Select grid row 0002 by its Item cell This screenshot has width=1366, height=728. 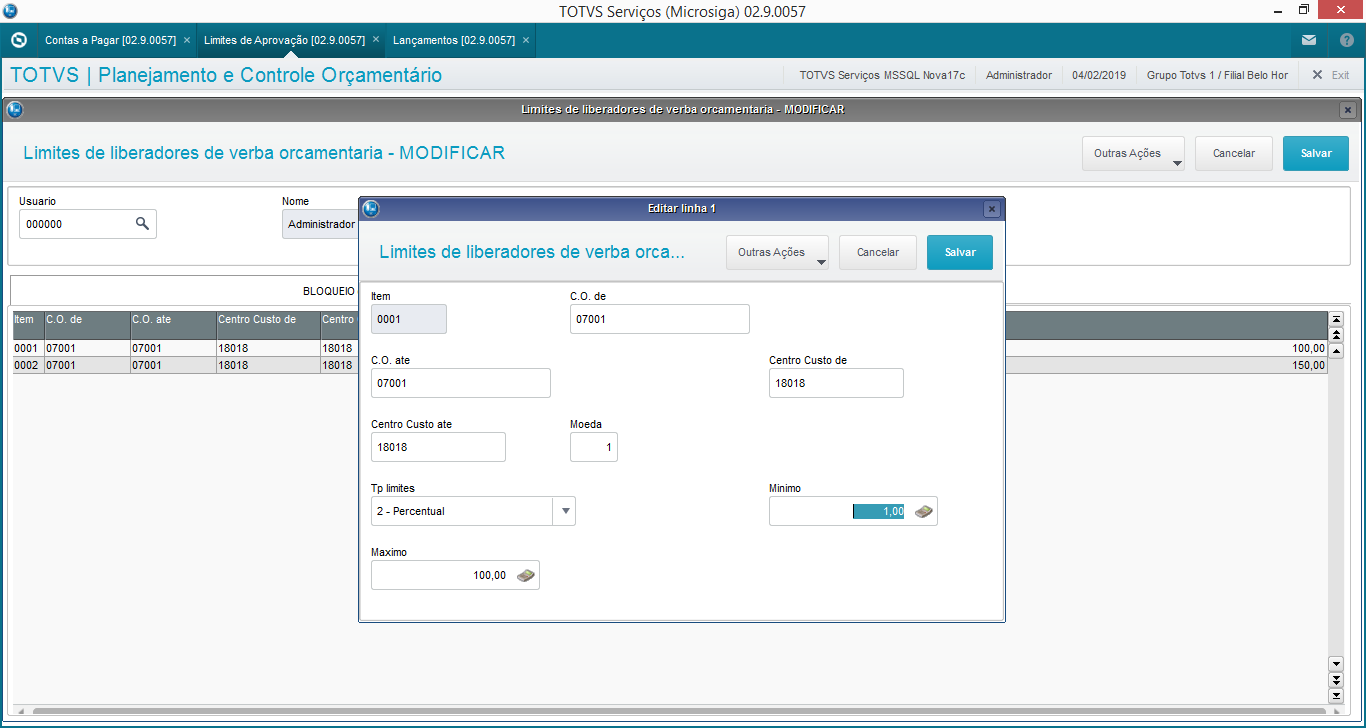click(x=28, y=365)
